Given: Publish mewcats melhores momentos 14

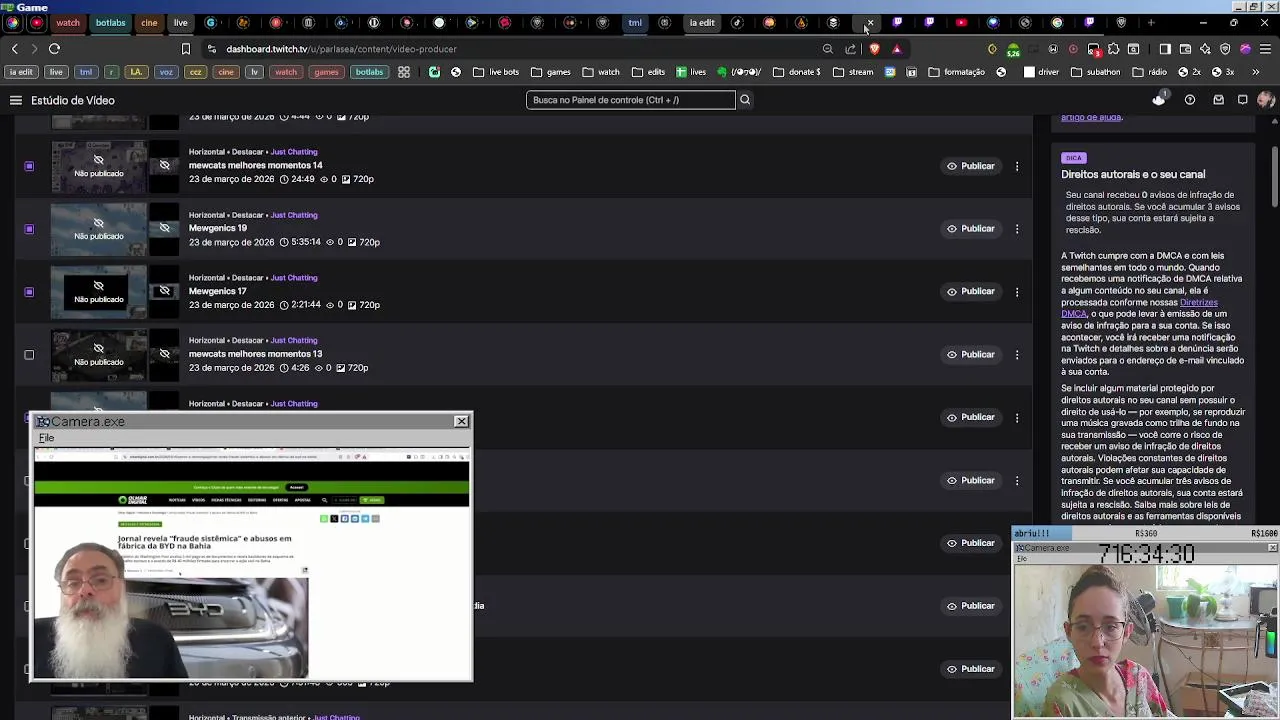Looking at the screenshot, I should (x=971, y=166).
